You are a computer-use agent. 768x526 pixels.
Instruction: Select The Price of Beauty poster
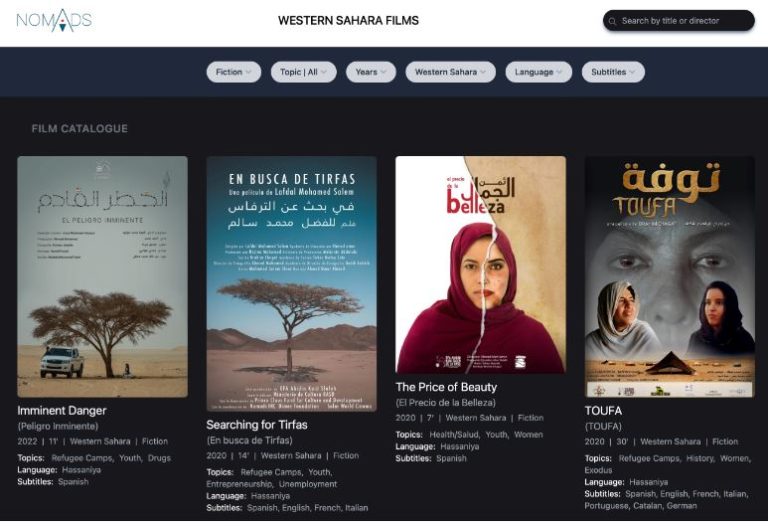[x=480, y=264]
